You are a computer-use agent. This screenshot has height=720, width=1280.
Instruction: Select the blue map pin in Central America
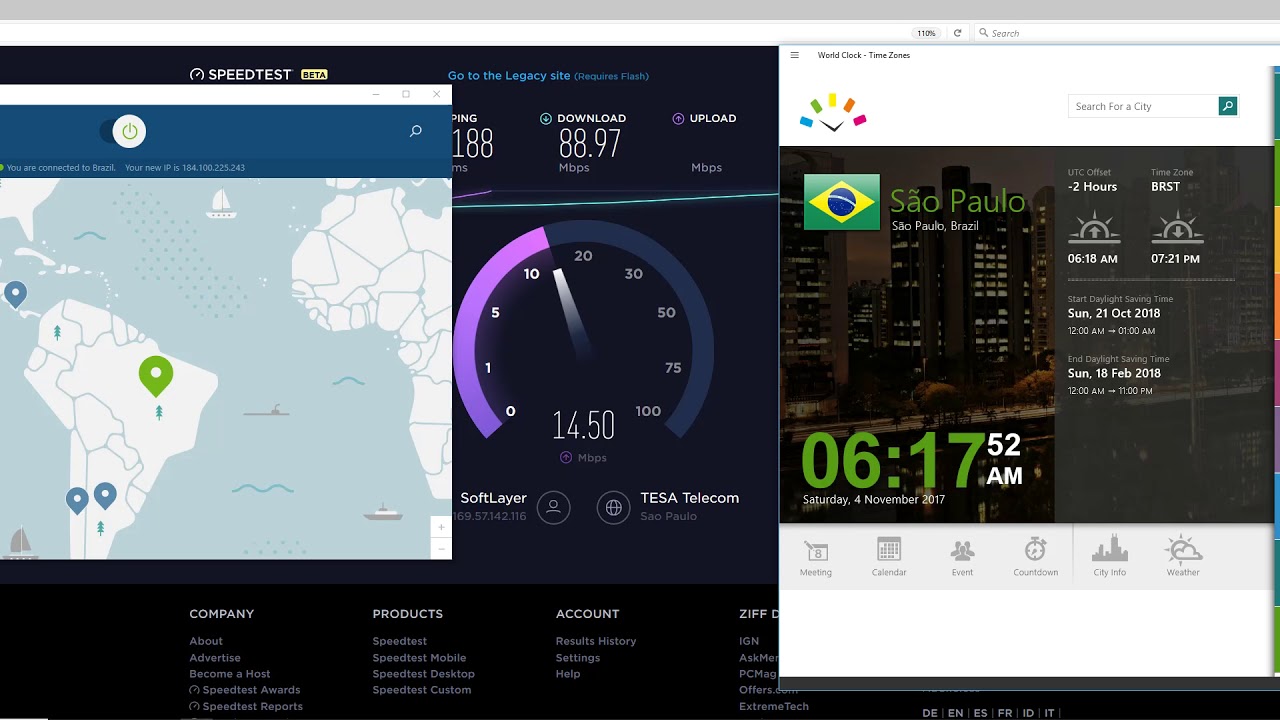15,294
